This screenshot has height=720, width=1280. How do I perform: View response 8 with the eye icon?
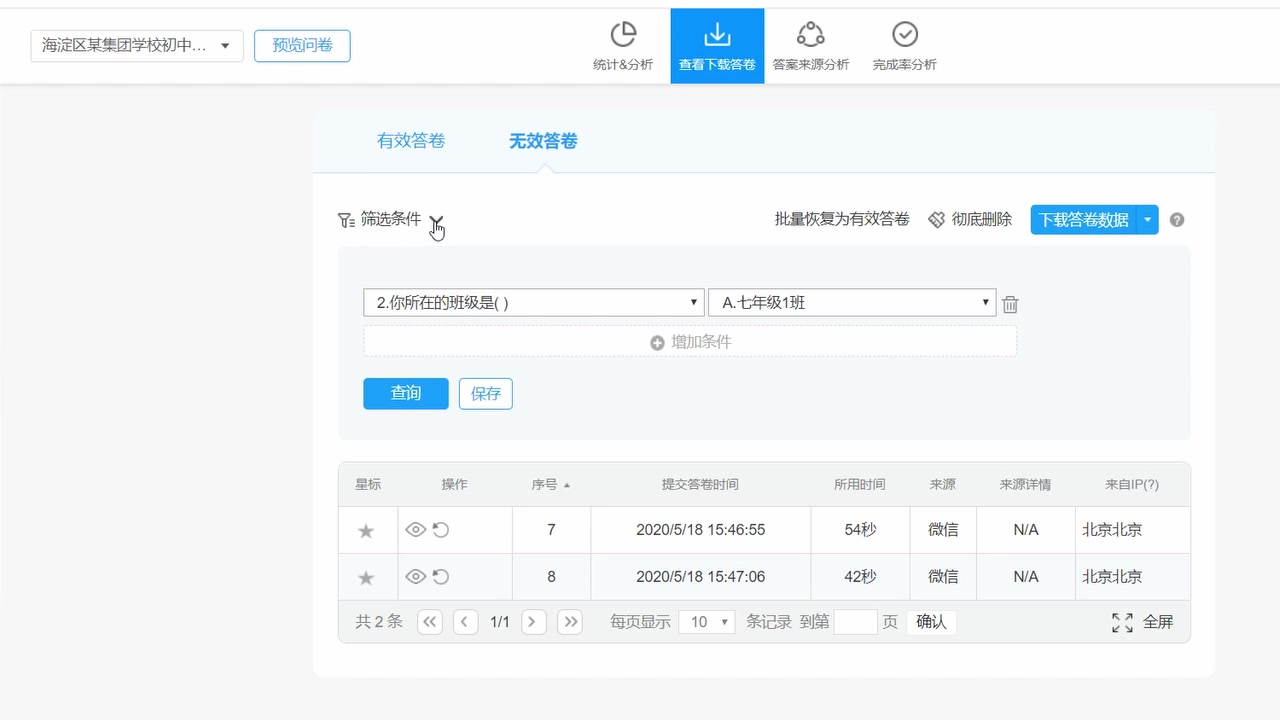click(416, 577)
